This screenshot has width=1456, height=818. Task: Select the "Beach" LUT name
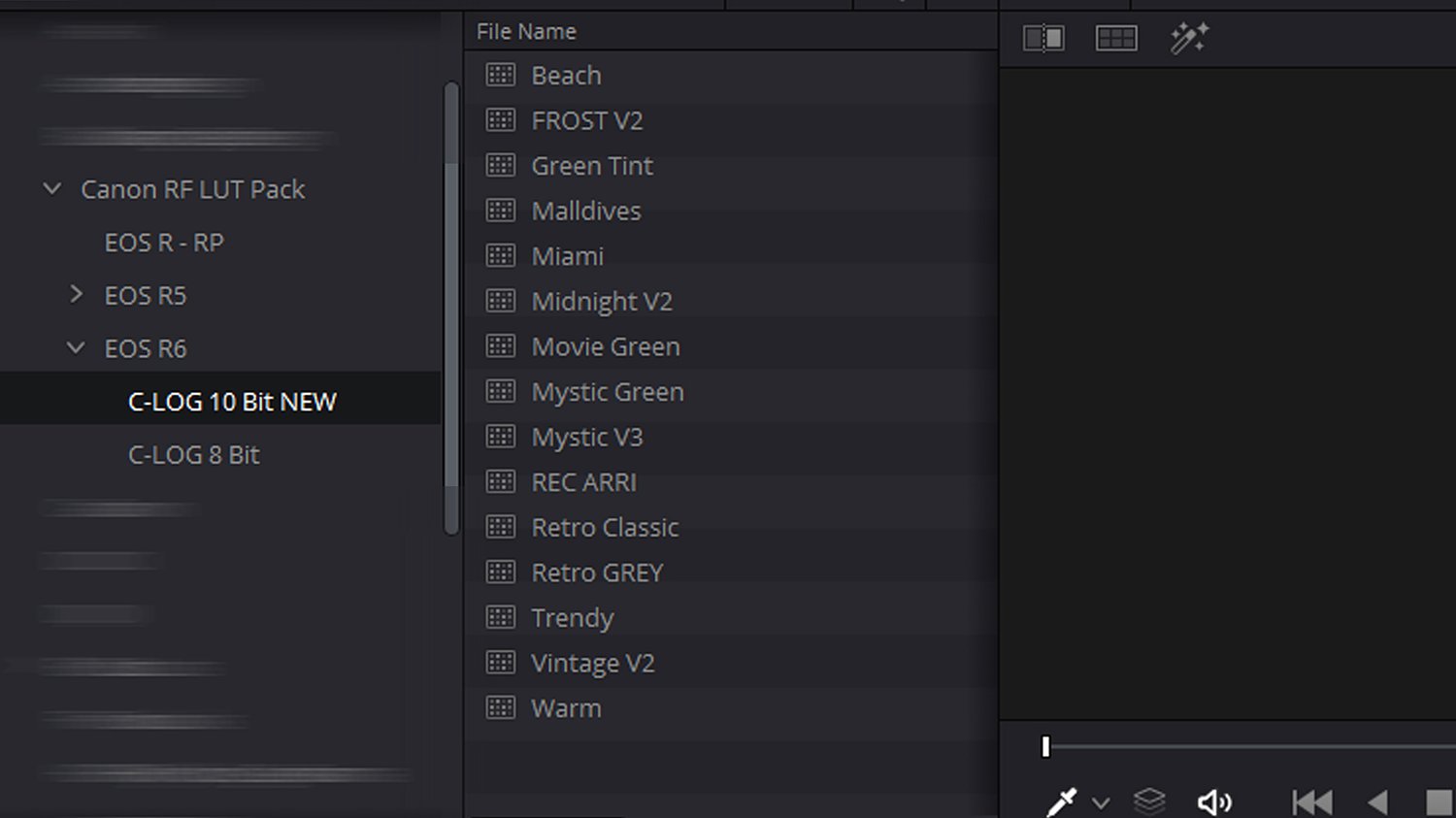567,76
